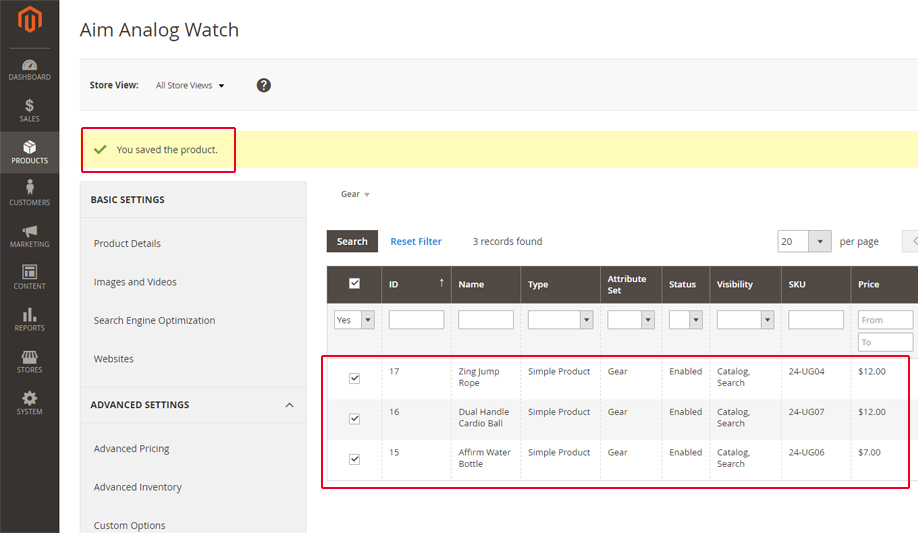918x533 pixels.
Task: Open the Images and Videos tab
Action: tap(135, 282)
